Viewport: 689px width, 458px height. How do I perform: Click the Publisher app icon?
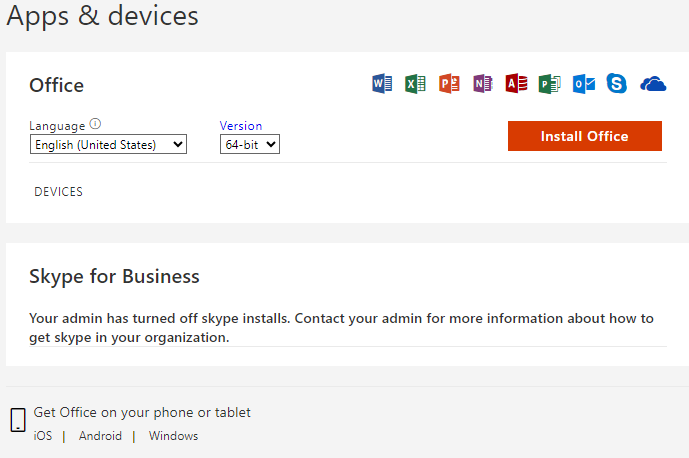(x=549, y=84)
